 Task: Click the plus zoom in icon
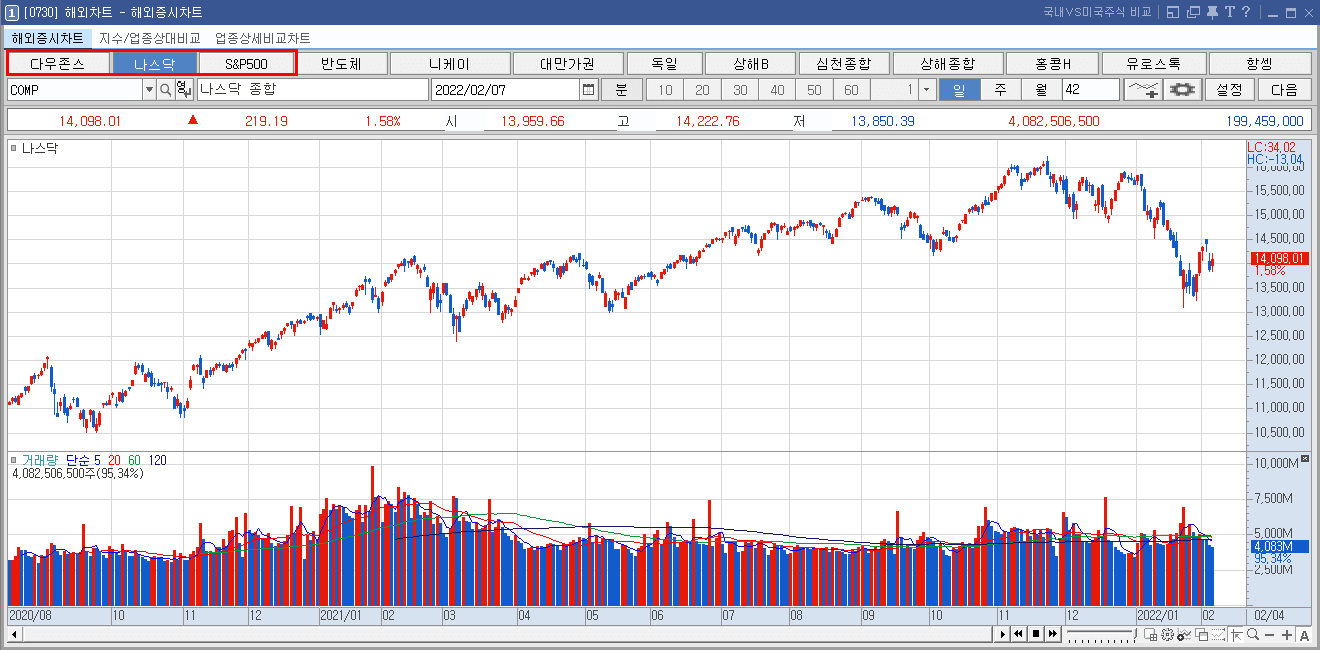(x=1287, y=635)
